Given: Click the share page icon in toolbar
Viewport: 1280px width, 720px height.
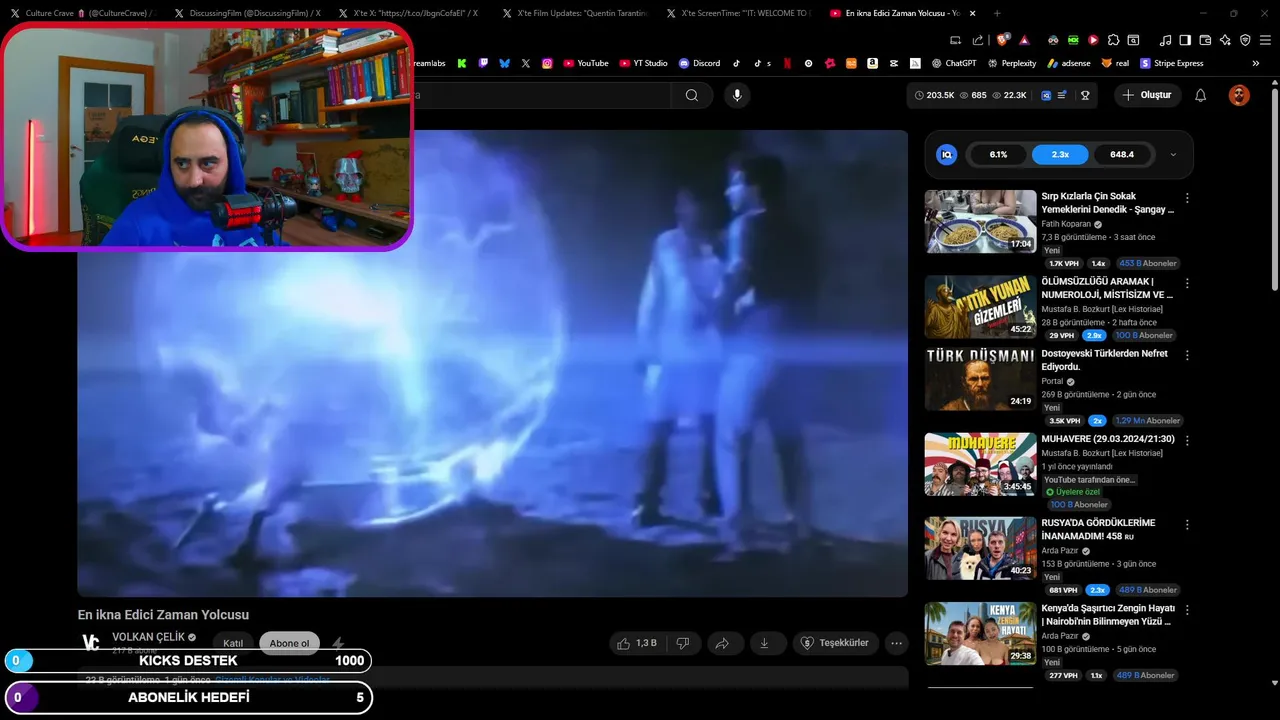Looking at the screenshot, I should (978, 40).
